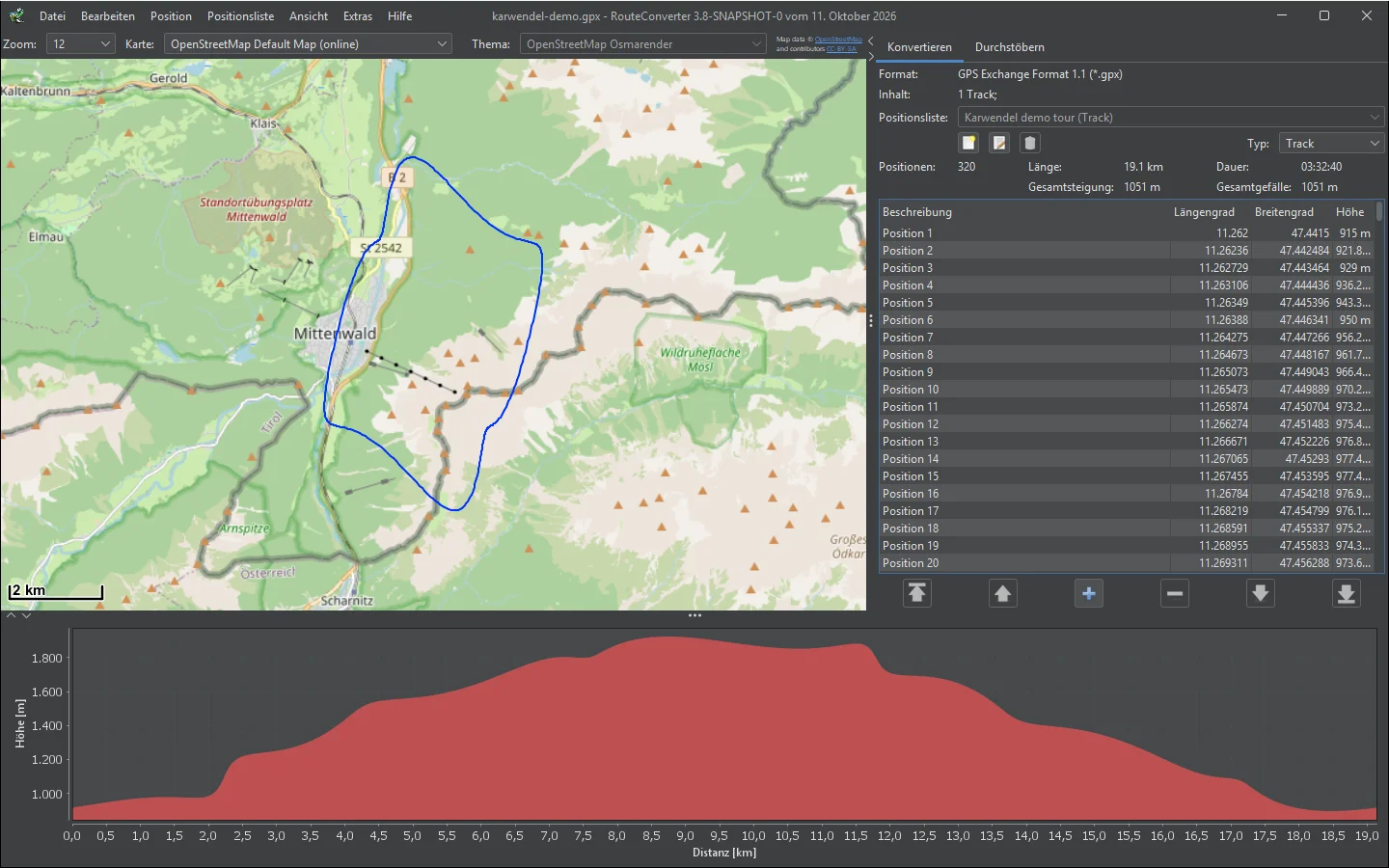1389x868 pixels.
Task: Open the Thema theme dropdown
Action: (x=643, y=44)
